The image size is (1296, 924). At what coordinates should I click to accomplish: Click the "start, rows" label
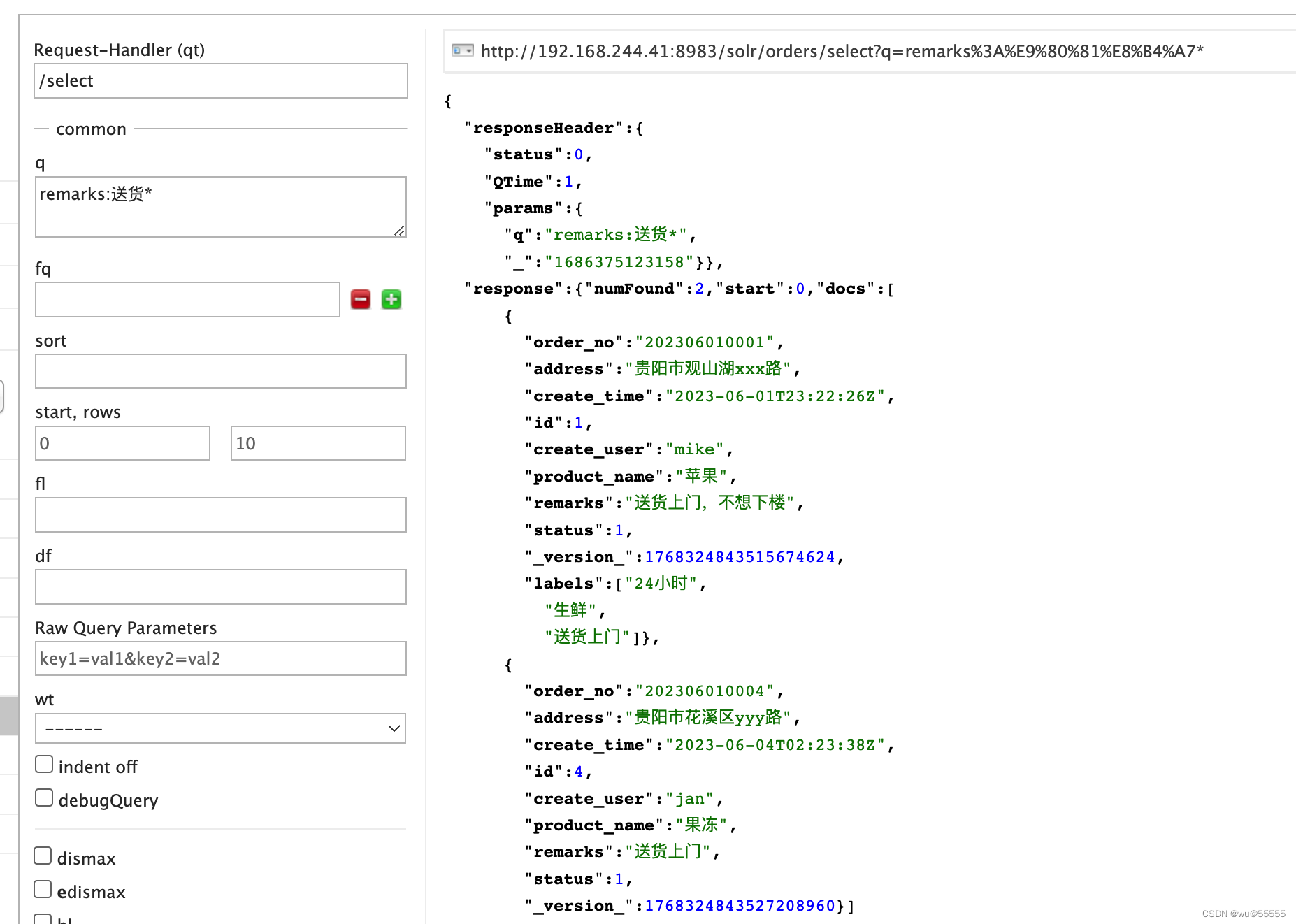coord(78,412)
